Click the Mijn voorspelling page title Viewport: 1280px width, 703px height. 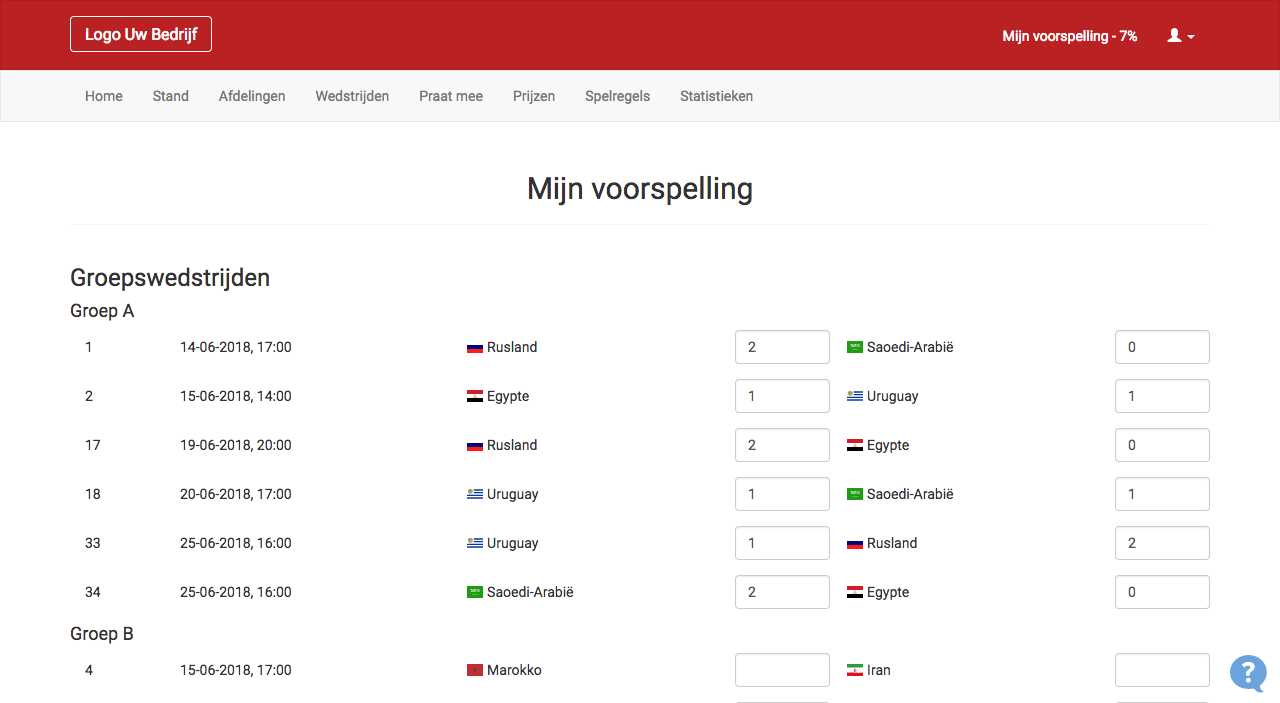pos(640,188)
